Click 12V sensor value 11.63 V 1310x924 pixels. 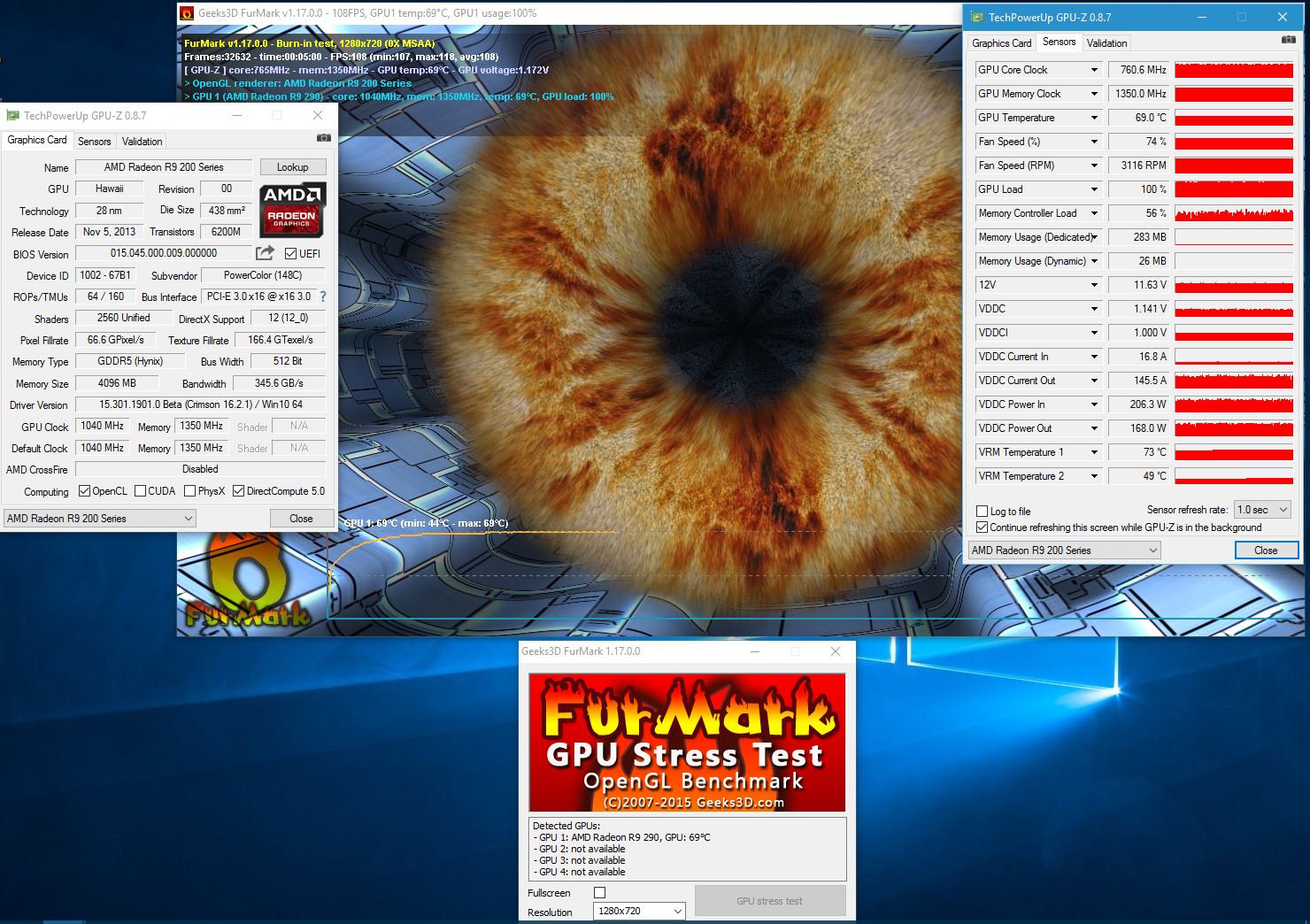1138,285
